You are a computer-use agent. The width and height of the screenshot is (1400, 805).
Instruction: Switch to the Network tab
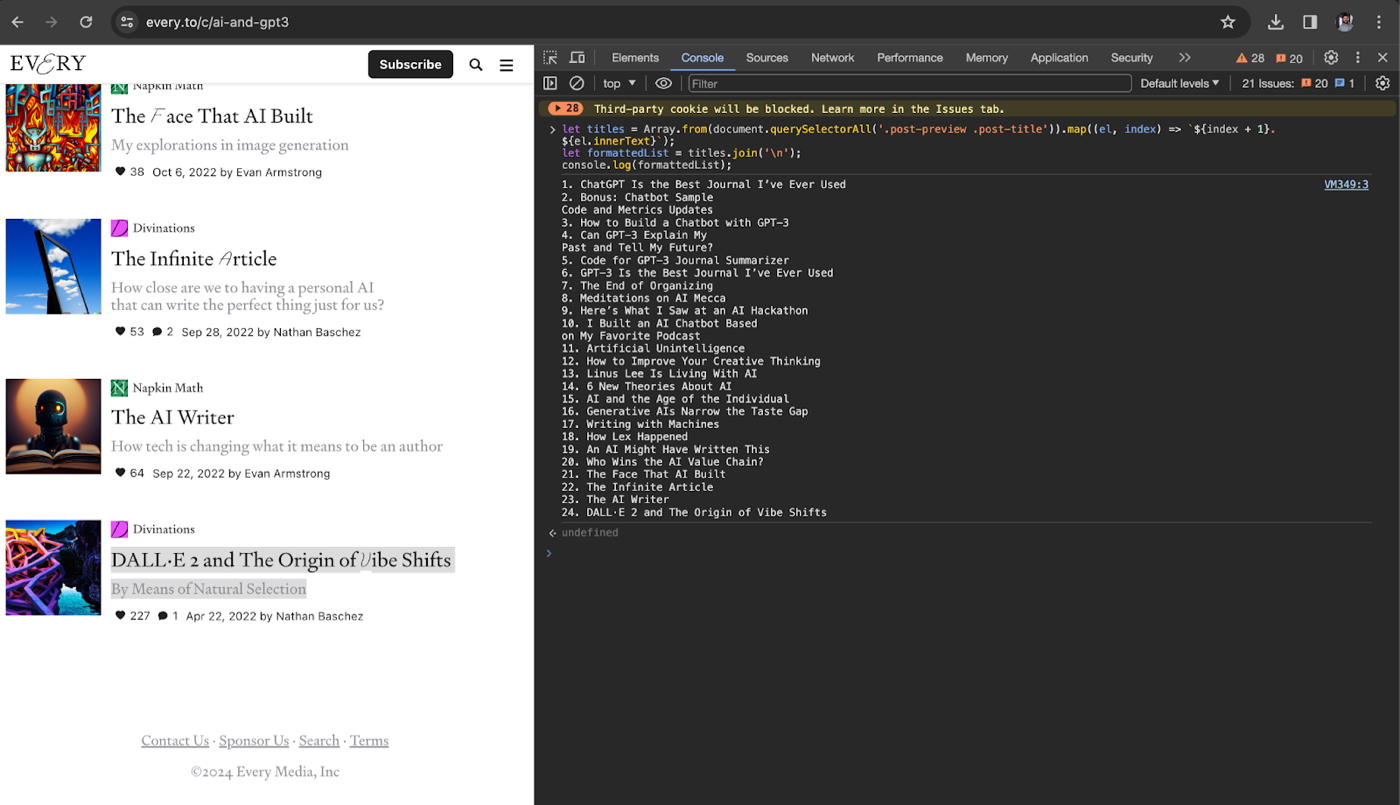pyautogui.click(x=832, y=58)
